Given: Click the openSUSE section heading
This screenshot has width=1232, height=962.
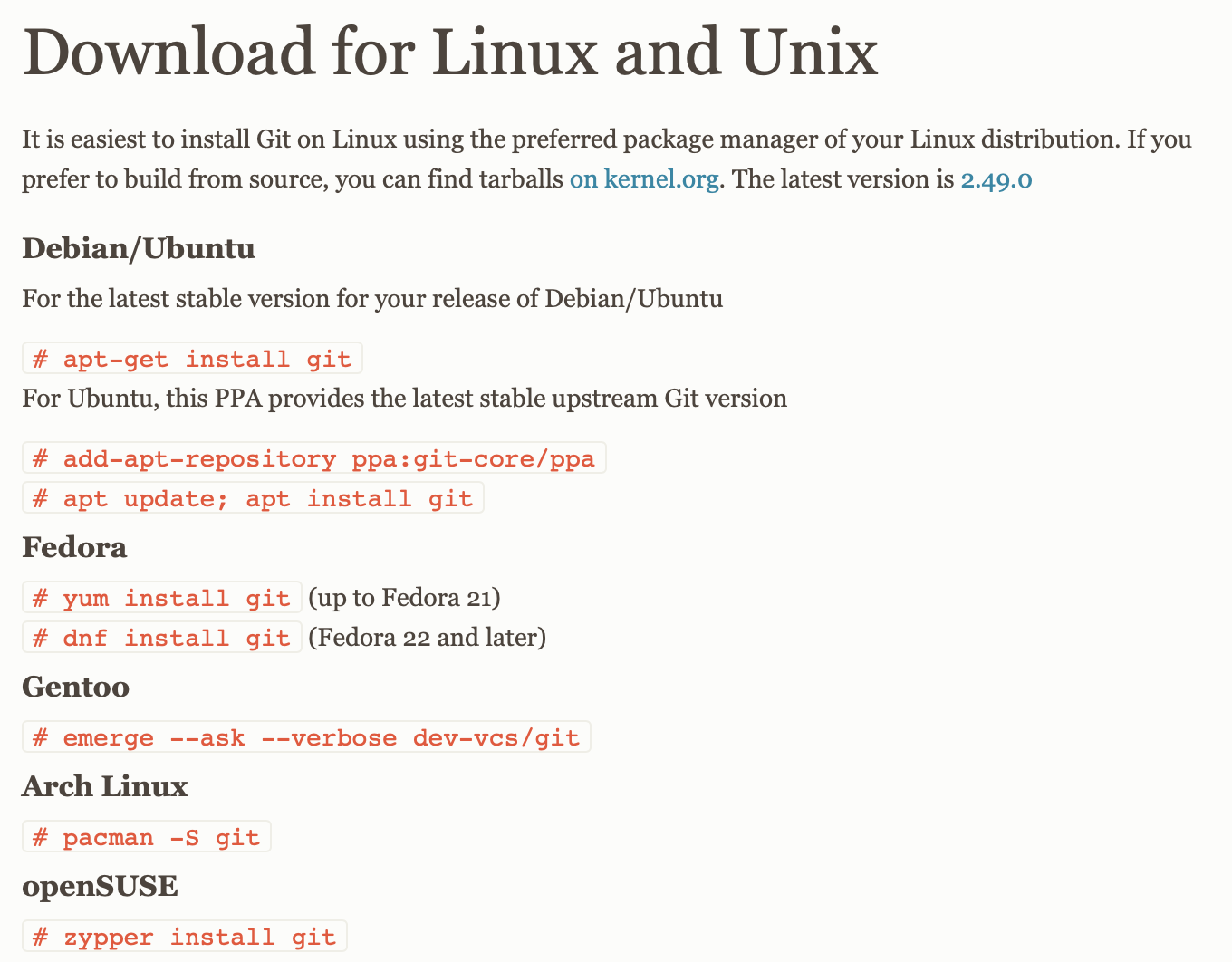Looking at the screenshot, I should (x=100, y=886).
